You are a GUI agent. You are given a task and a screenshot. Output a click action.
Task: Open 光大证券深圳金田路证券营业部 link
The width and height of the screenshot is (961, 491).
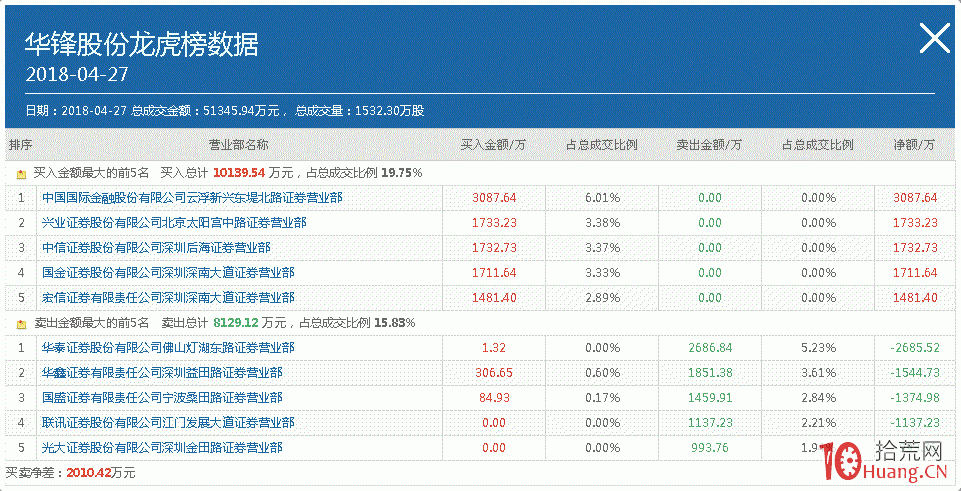tap(162, 447)
